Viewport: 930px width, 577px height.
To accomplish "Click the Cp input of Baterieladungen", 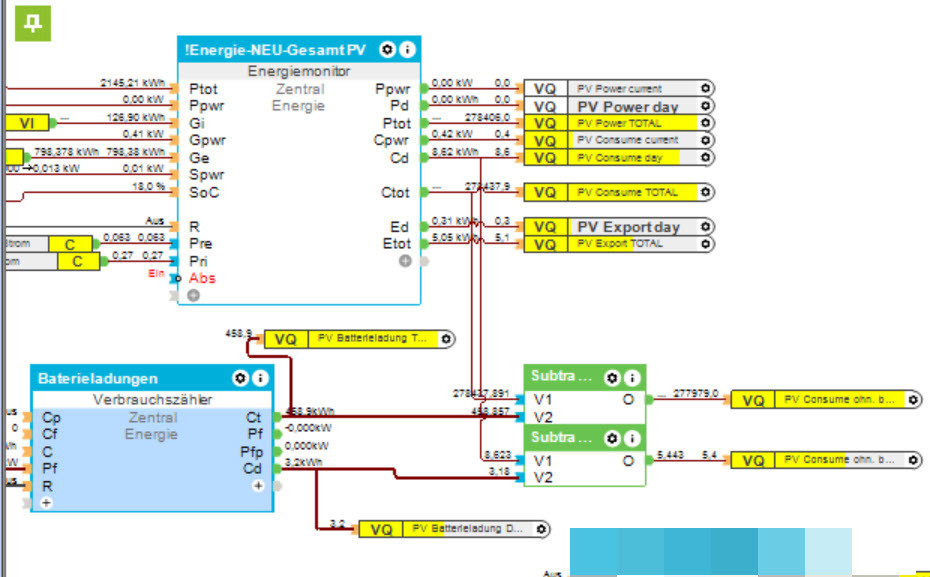I will pyautogui.click(x=51, y=417).
